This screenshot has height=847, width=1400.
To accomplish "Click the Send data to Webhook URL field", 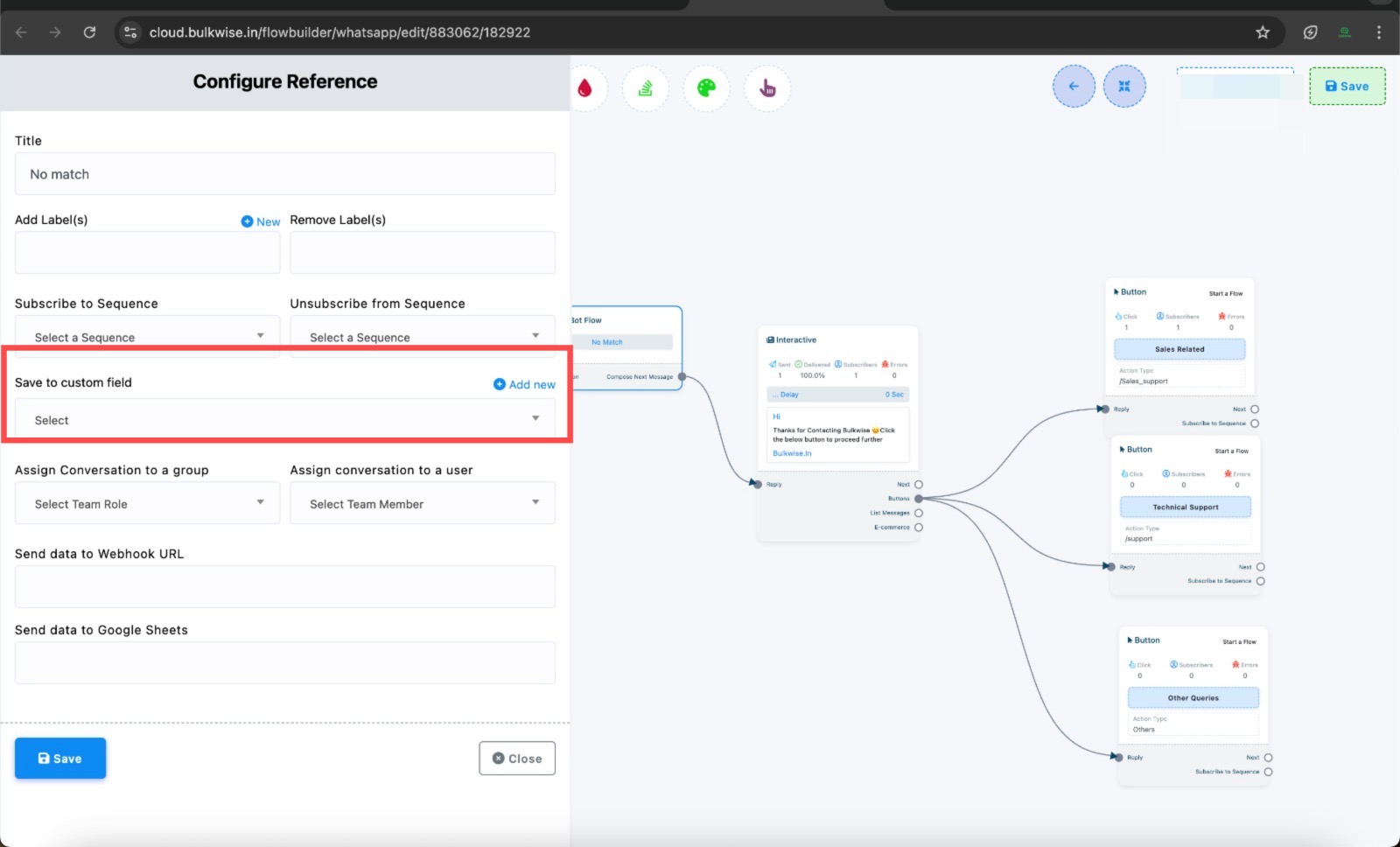I will 285,587.
